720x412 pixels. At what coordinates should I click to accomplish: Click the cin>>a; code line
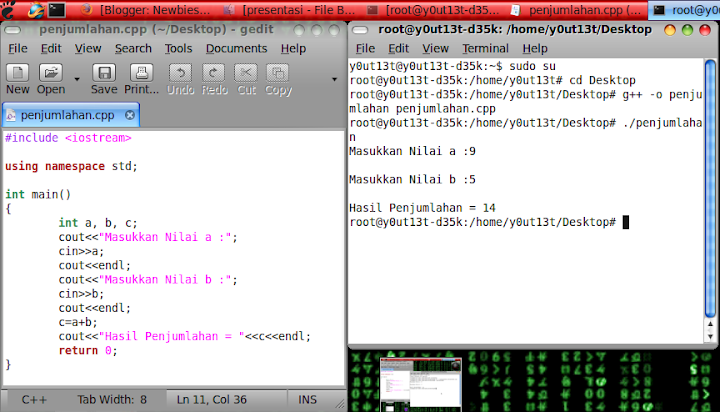pyautogui.click(x=81, y=251)
